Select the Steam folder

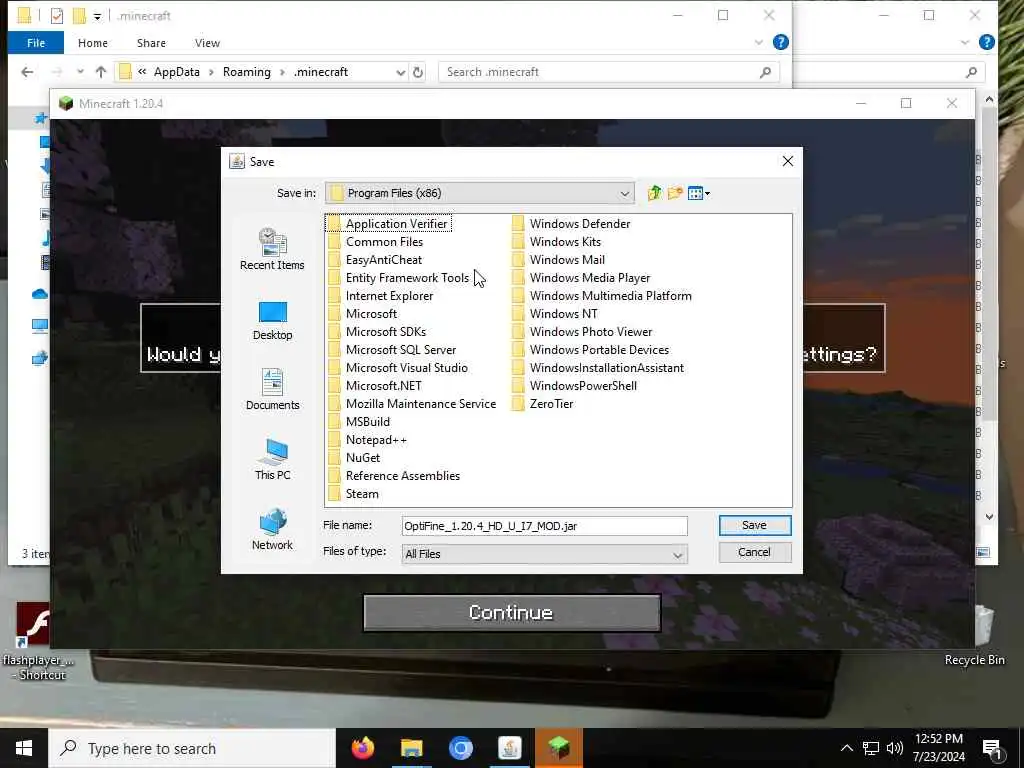point(353,494)
